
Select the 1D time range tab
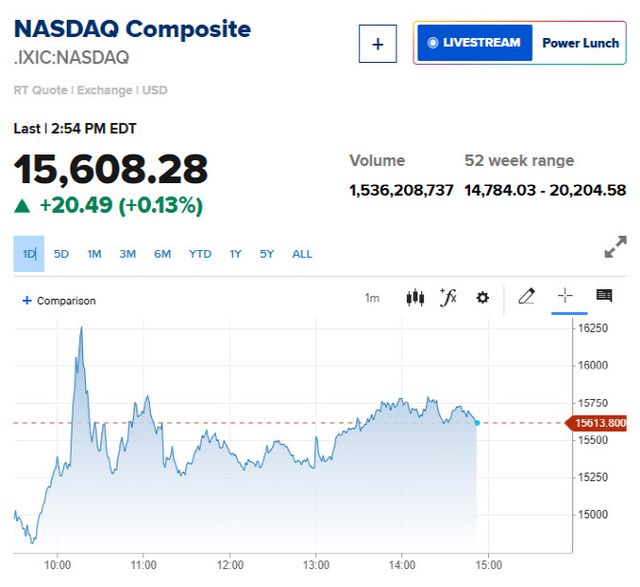point(30,254)
